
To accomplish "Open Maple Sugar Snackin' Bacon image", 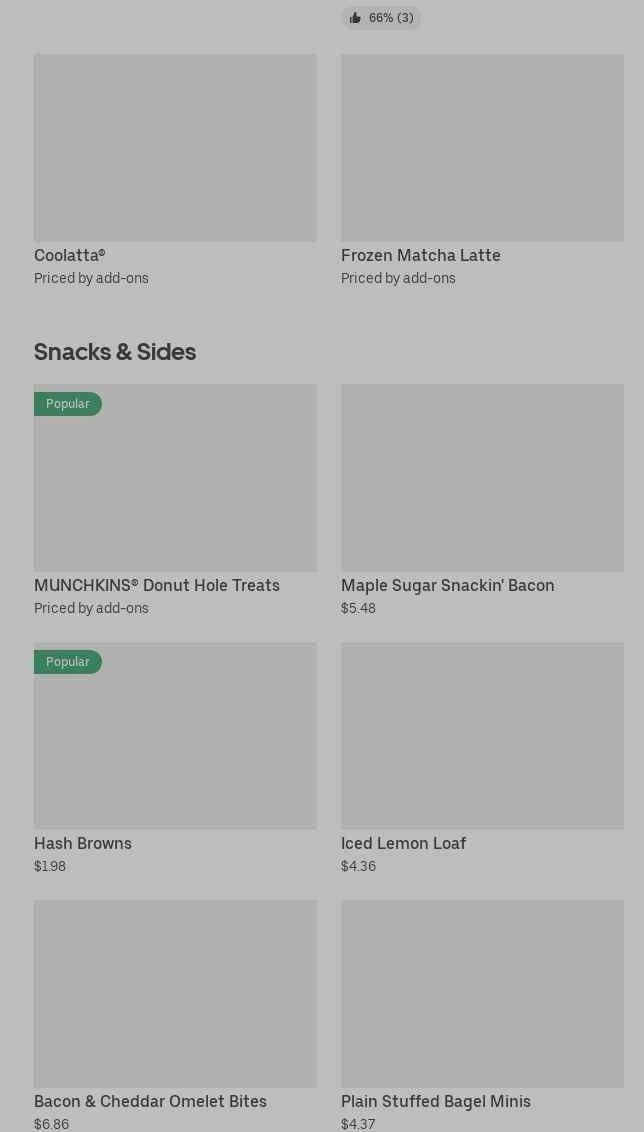I will (482, 477).
